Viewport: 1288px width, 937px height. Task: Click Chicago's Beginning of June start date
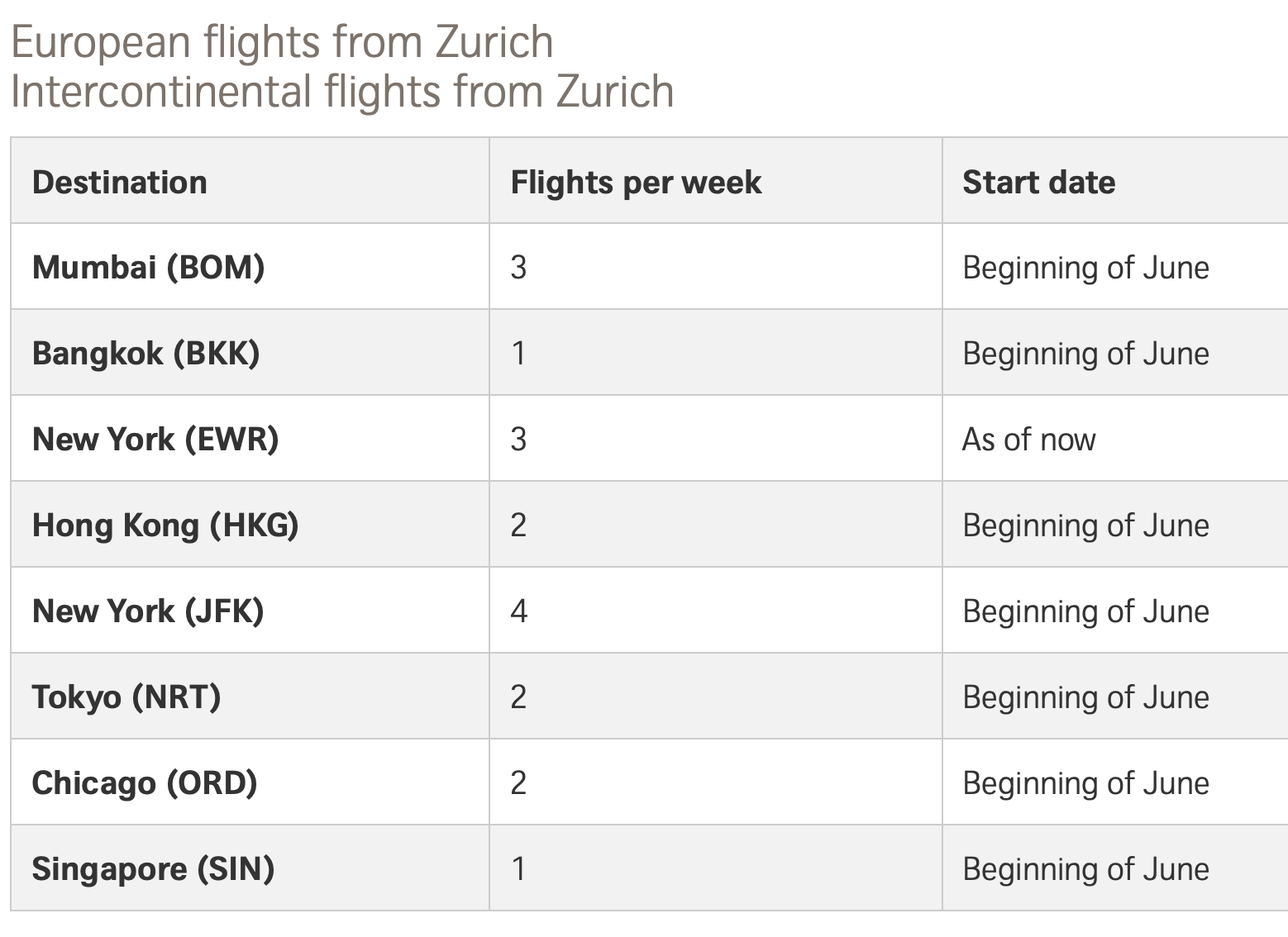pyautogui.click(x=1085, y=782)
